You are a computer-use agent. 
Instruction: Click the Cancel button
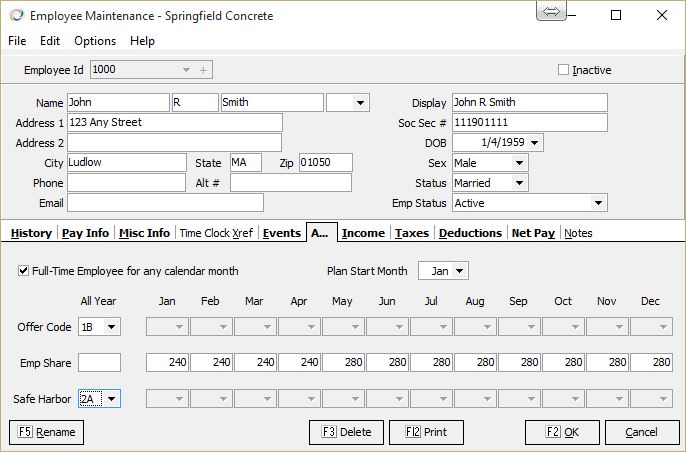(641, 432)
